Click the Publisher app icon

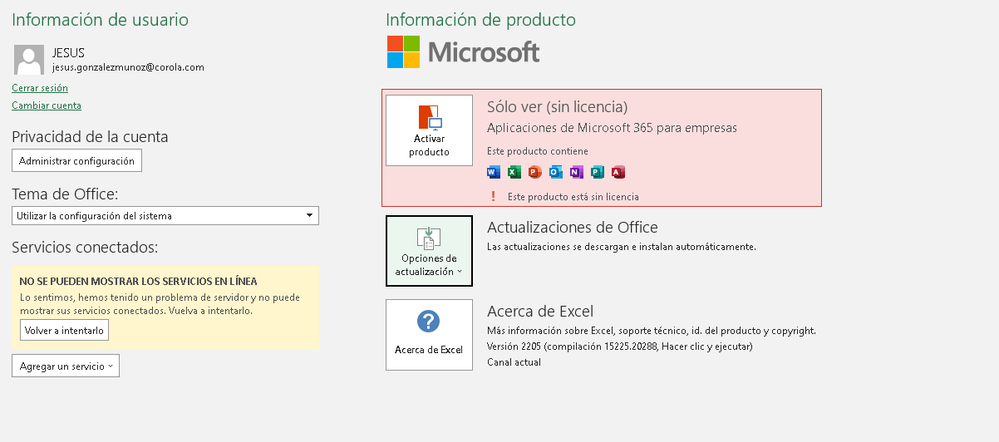click(x=597, y=171)
